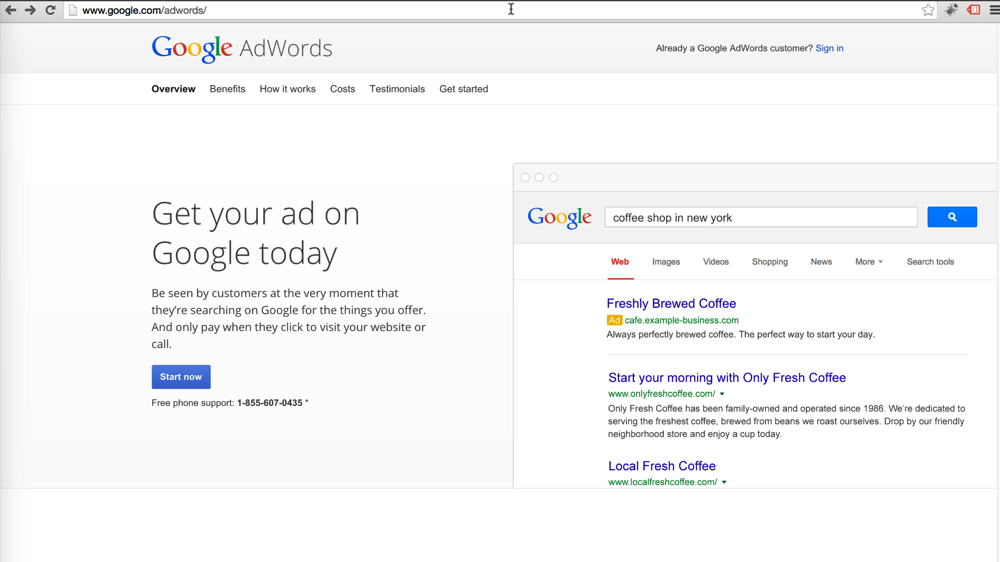
Task: Select the Images search tab
Action: tap(666, 262)
